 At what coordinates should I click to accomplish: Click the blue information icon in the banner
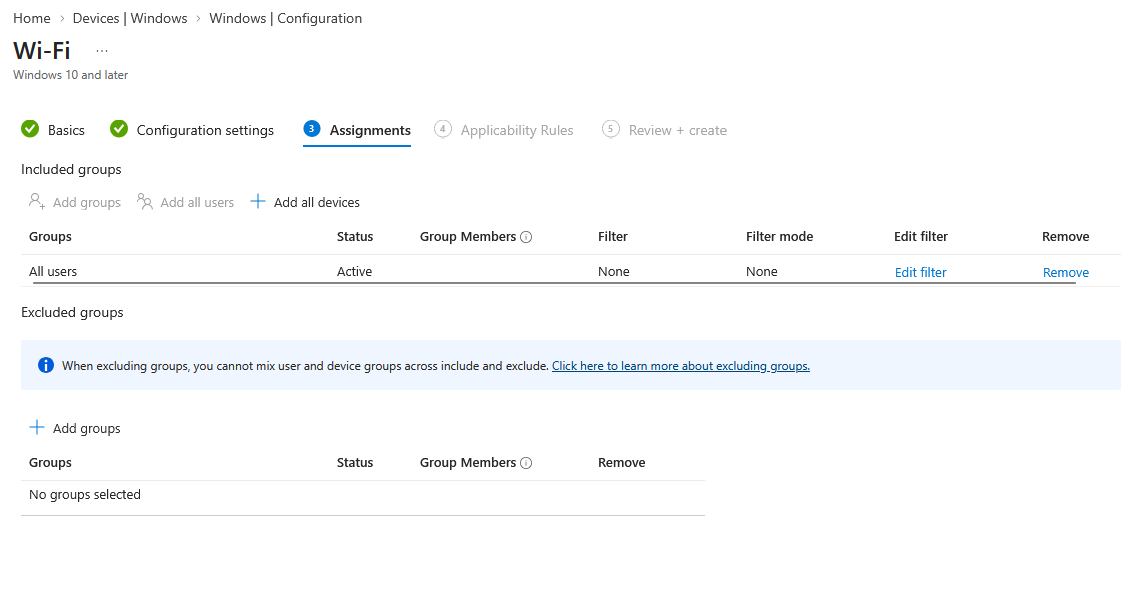click(x=46, y=365)
